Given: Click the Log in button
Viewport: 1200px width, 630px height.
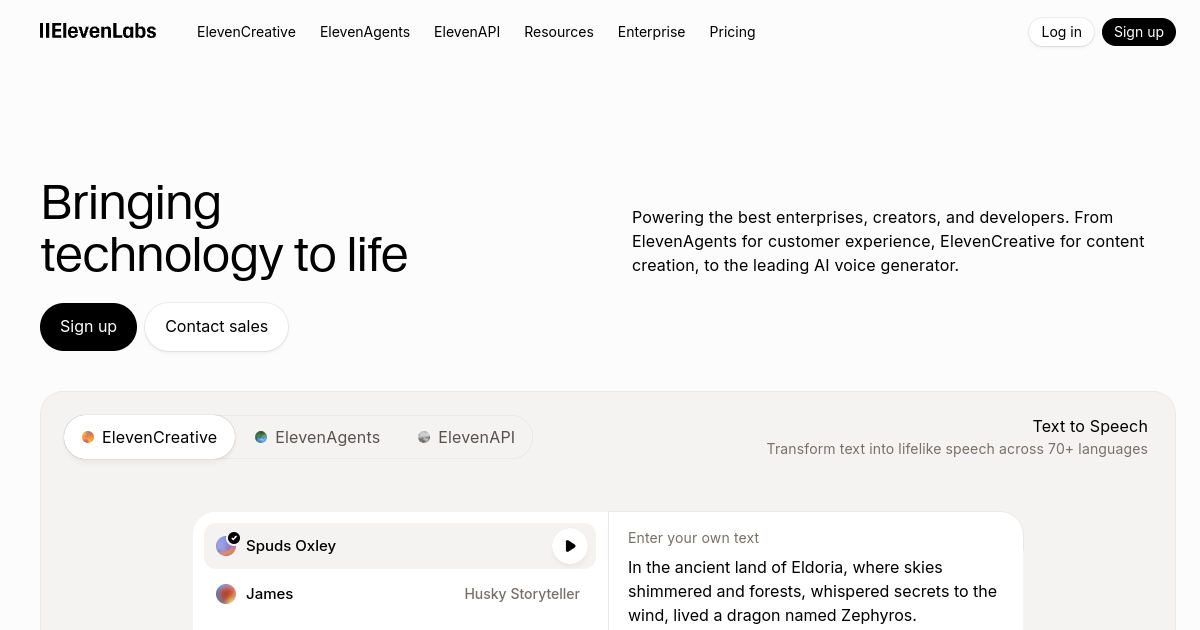Looking at the screenshot, I should pyautogui.click(x=1061, y=32).
